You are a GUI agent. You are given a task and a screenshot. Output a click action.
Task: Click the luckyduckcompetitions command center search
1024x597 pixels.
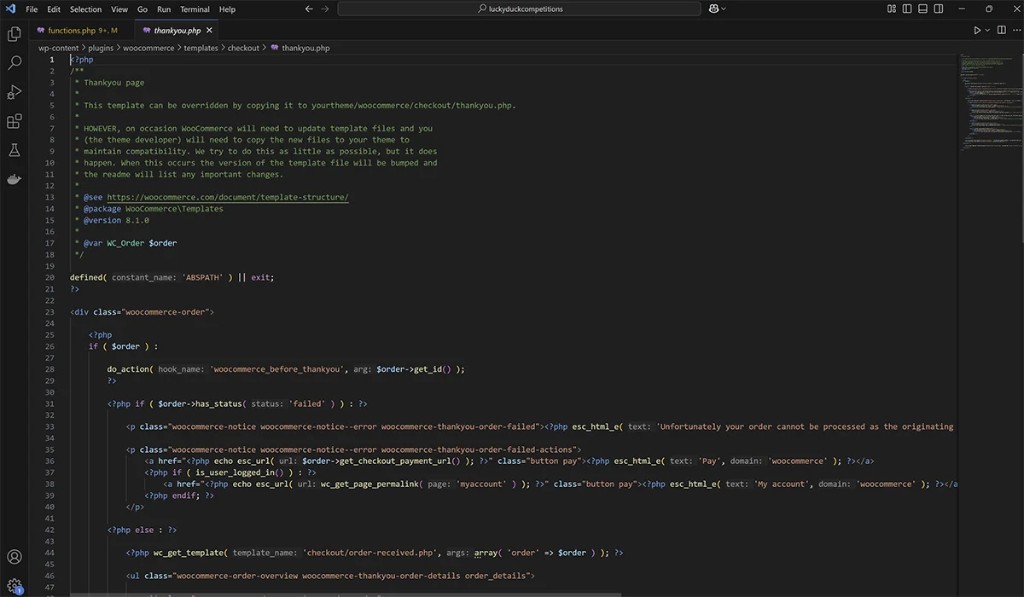pyautogui.click(x=519, y=8)
